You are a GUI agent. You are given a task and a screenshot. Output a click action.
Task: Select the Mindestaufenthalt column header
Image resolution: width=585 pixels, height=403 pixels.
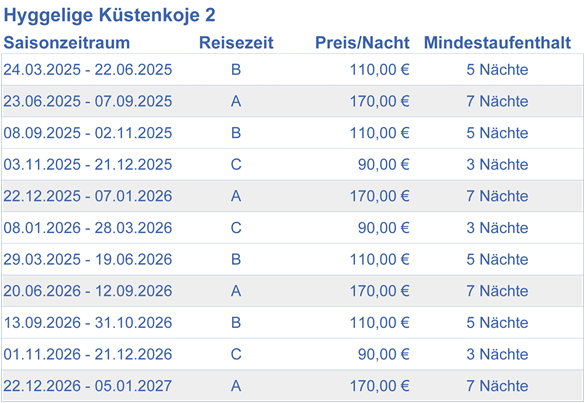pos(497,43)
